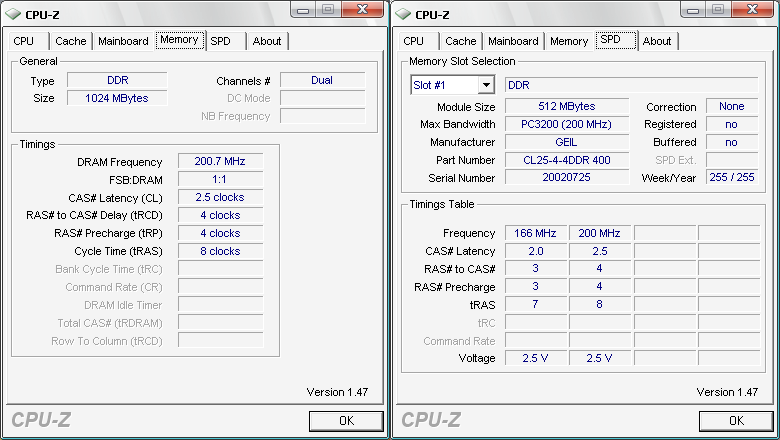The width and height of the screenshot is (780, 440).
Task: Switch to the Cache tab in the Memory window
Action: click(x=71, y=42)
